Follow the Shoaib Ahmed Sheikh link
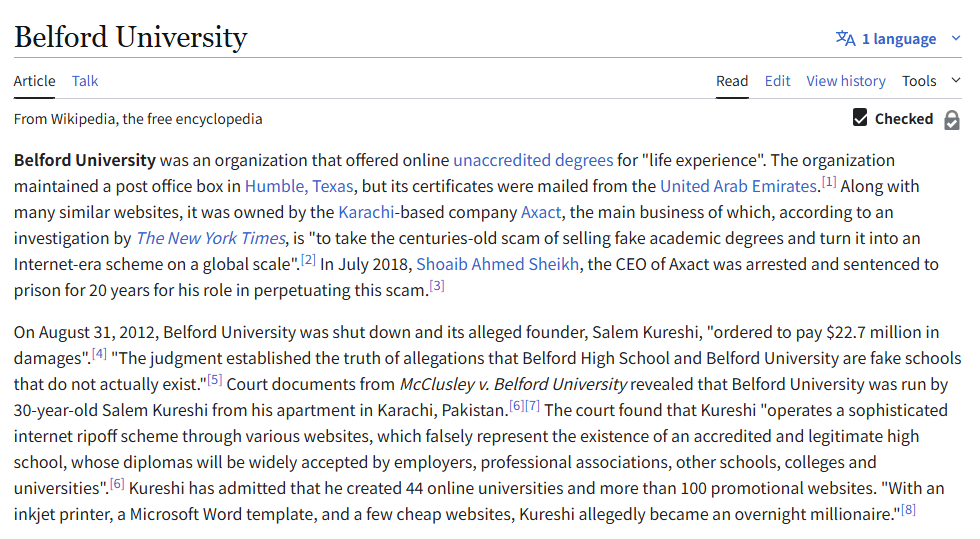This screenshot has width=980, height=539. click(x=495, y=264)
